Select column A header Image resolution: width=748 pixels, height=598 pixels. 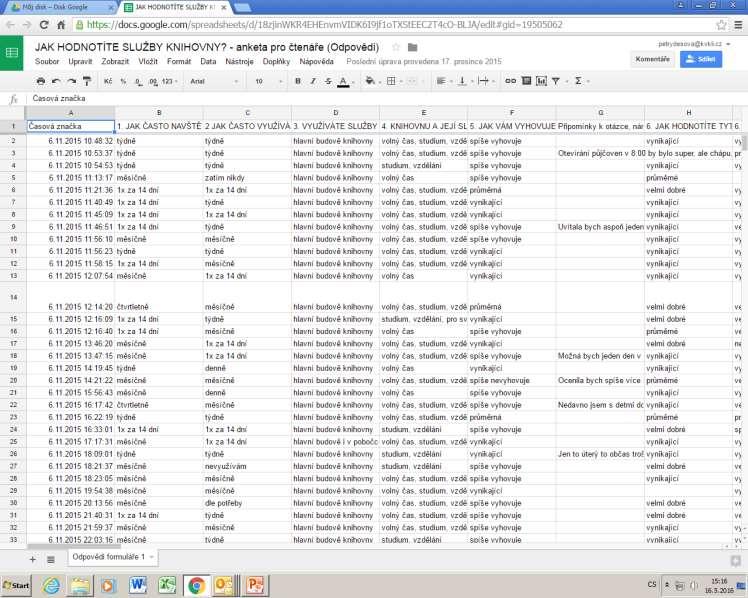(70, 113)
